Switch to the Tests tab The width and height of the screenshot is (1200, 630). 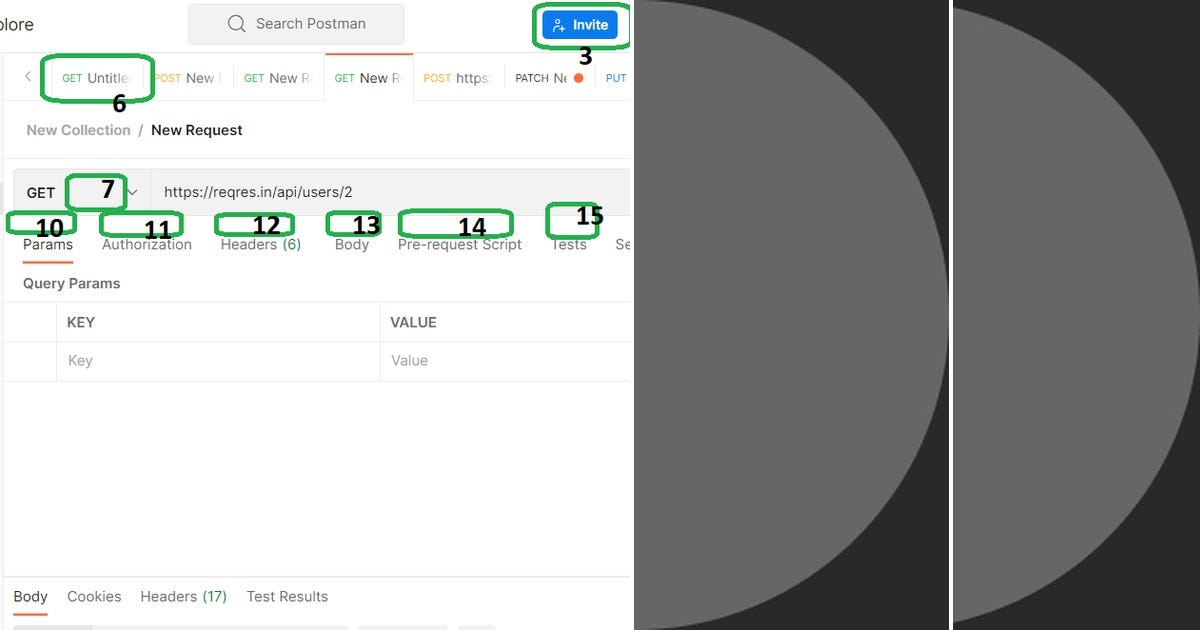[570, 244]
